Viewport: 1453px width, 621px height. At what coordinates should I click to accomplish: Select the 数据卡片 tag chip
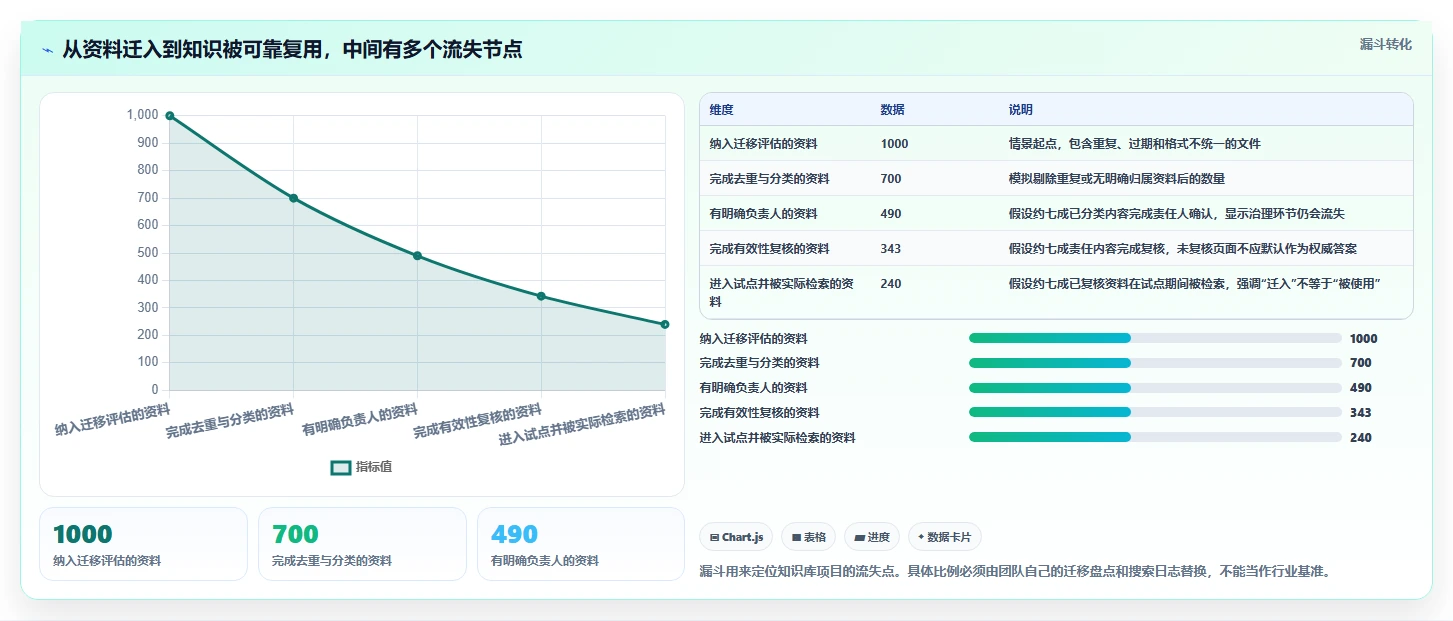click(x=945, y=537)
